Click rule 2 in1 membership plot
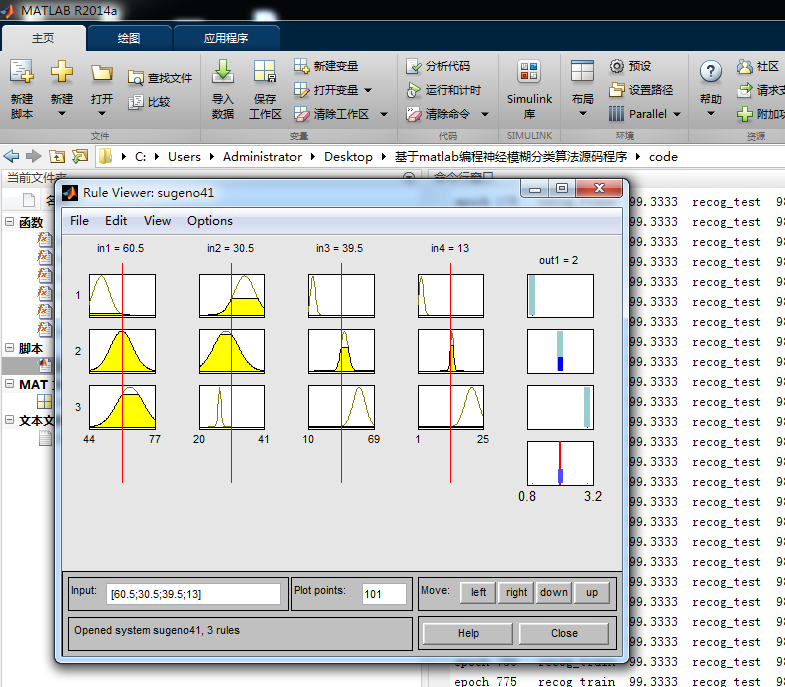785x687 pixels. click(x=122, y=352)
